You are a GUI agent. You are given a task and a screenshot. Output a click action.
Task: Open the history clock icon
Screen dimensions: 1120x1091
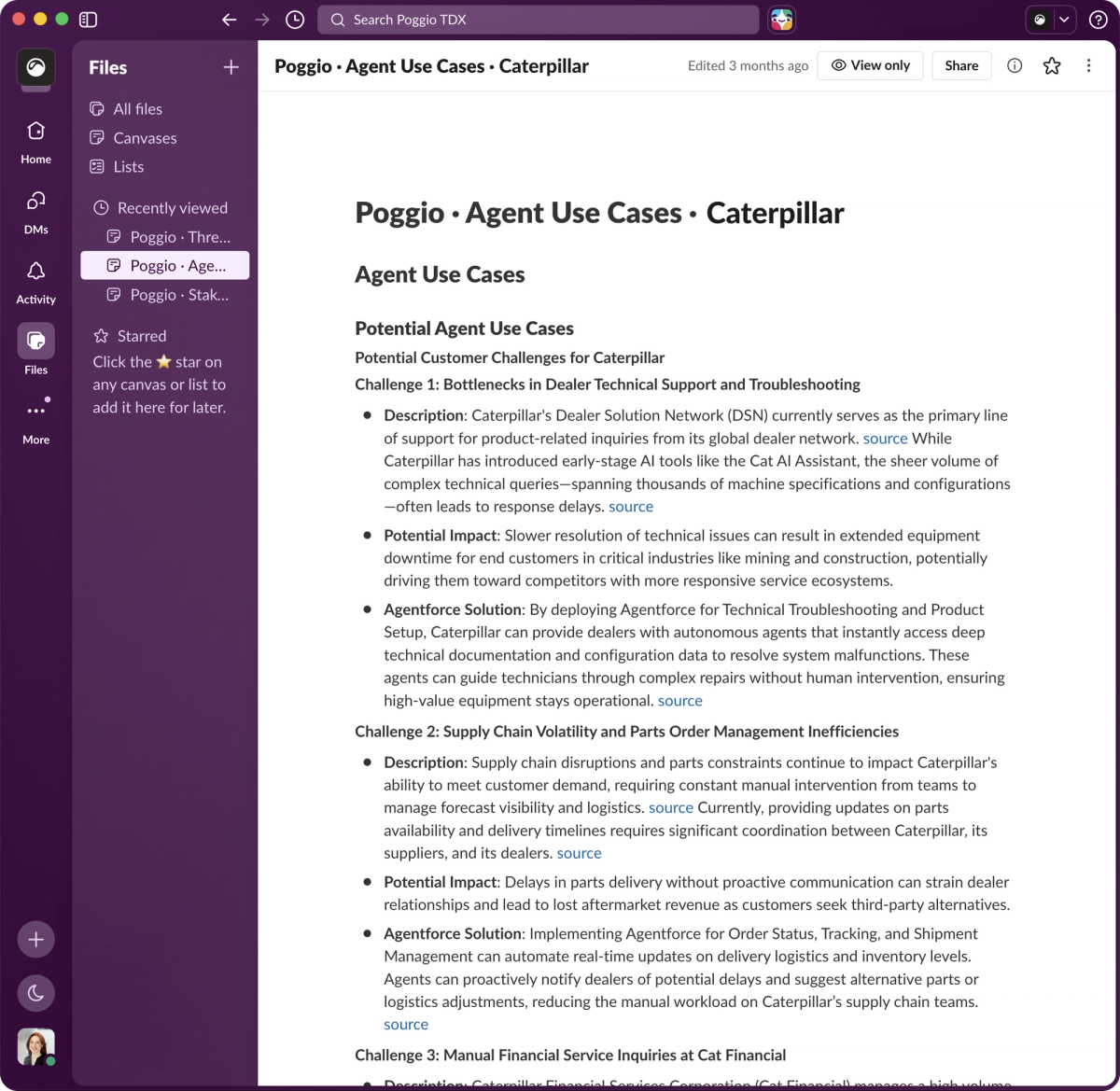(x=295, y=20)
